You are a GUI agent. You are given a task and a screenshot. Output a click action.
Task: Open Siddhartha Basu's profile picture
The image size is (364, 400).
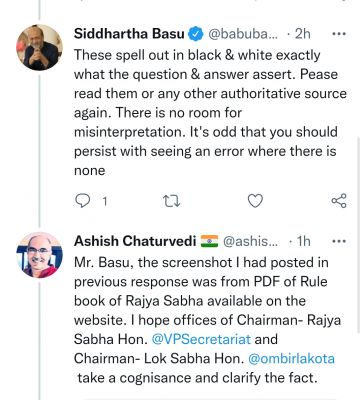coord(39,47)
